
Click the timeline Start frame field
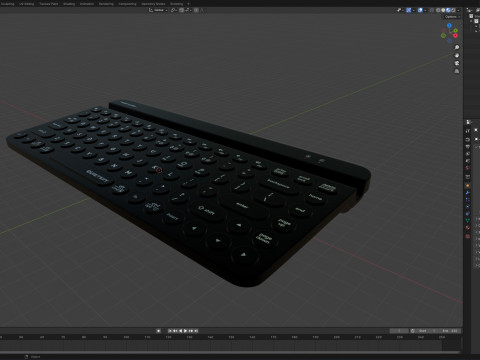(x=426, y=331)
